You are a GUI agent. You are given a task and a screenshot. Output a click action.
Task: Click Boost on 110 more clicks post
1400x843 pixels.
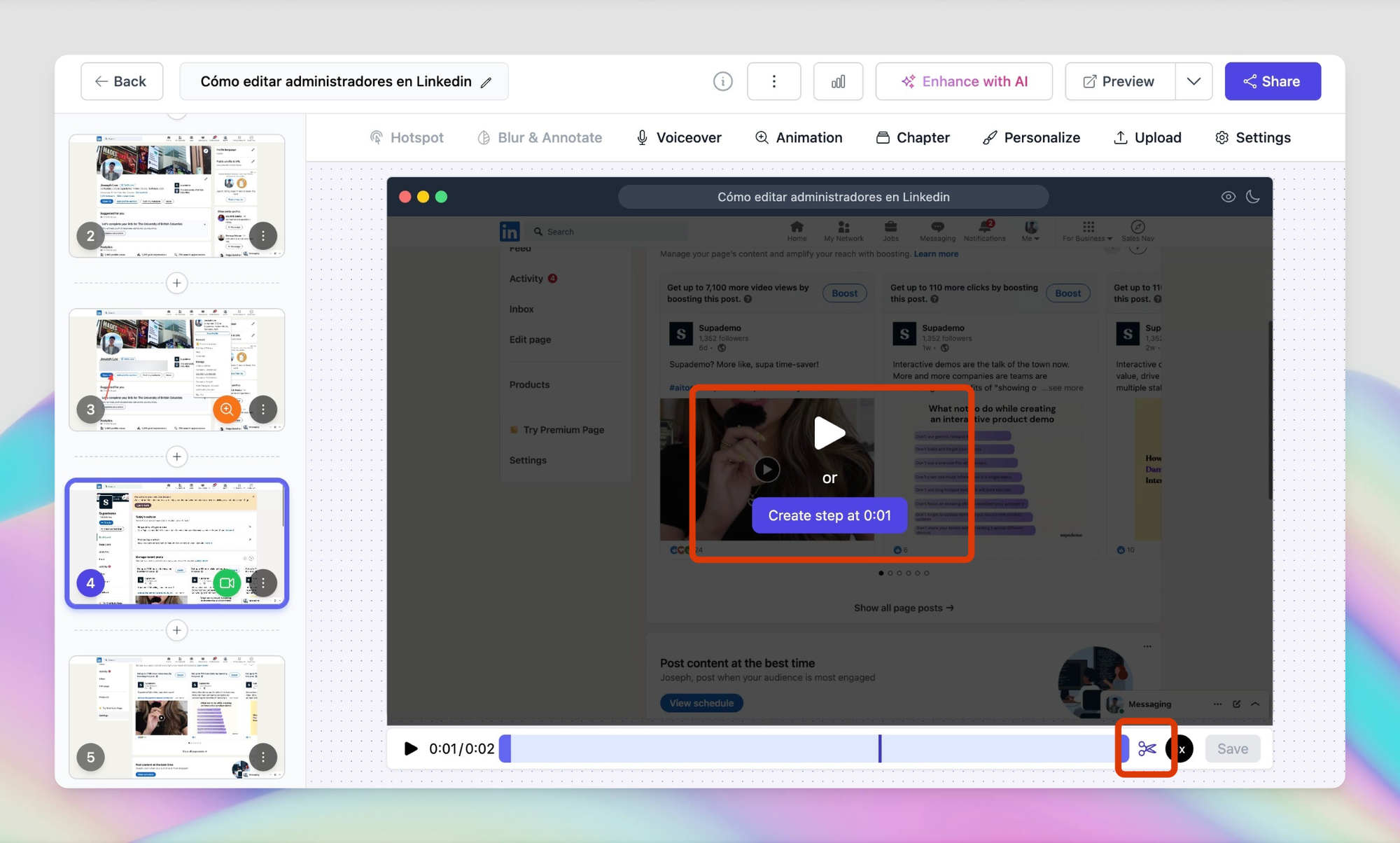click(x=1067, y=293)
